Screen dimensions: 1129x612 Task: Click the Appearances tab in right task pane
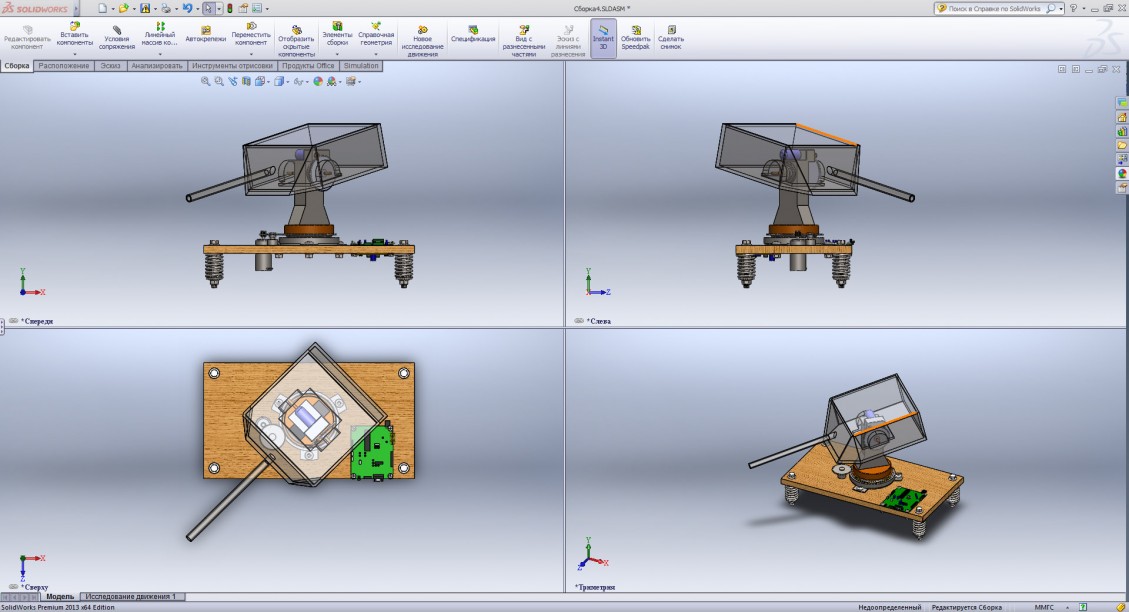click(1122, 174)
